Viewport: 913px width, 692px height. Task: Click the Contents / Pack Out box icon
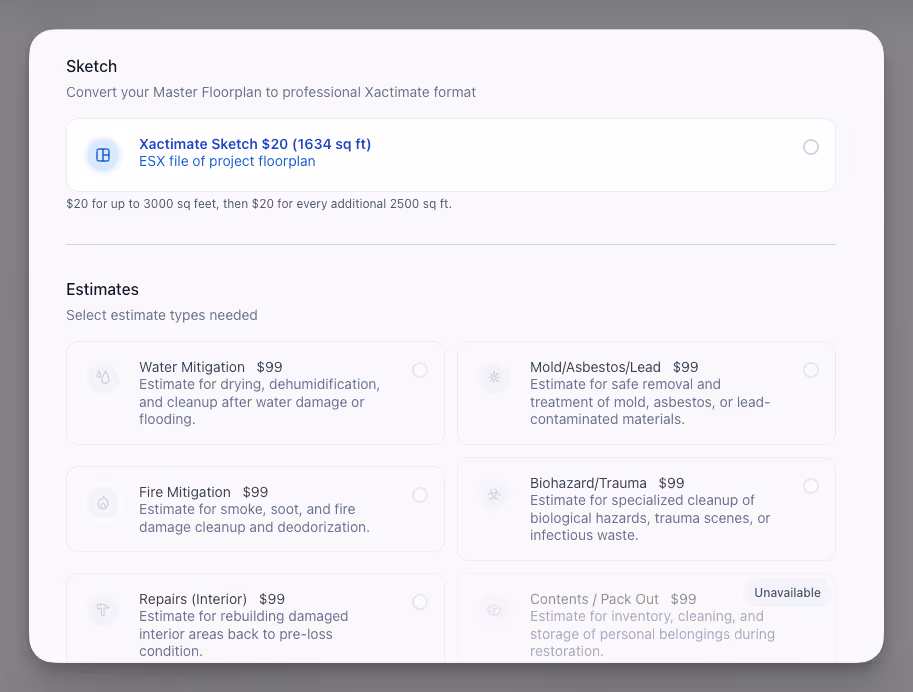click(494, 610)
